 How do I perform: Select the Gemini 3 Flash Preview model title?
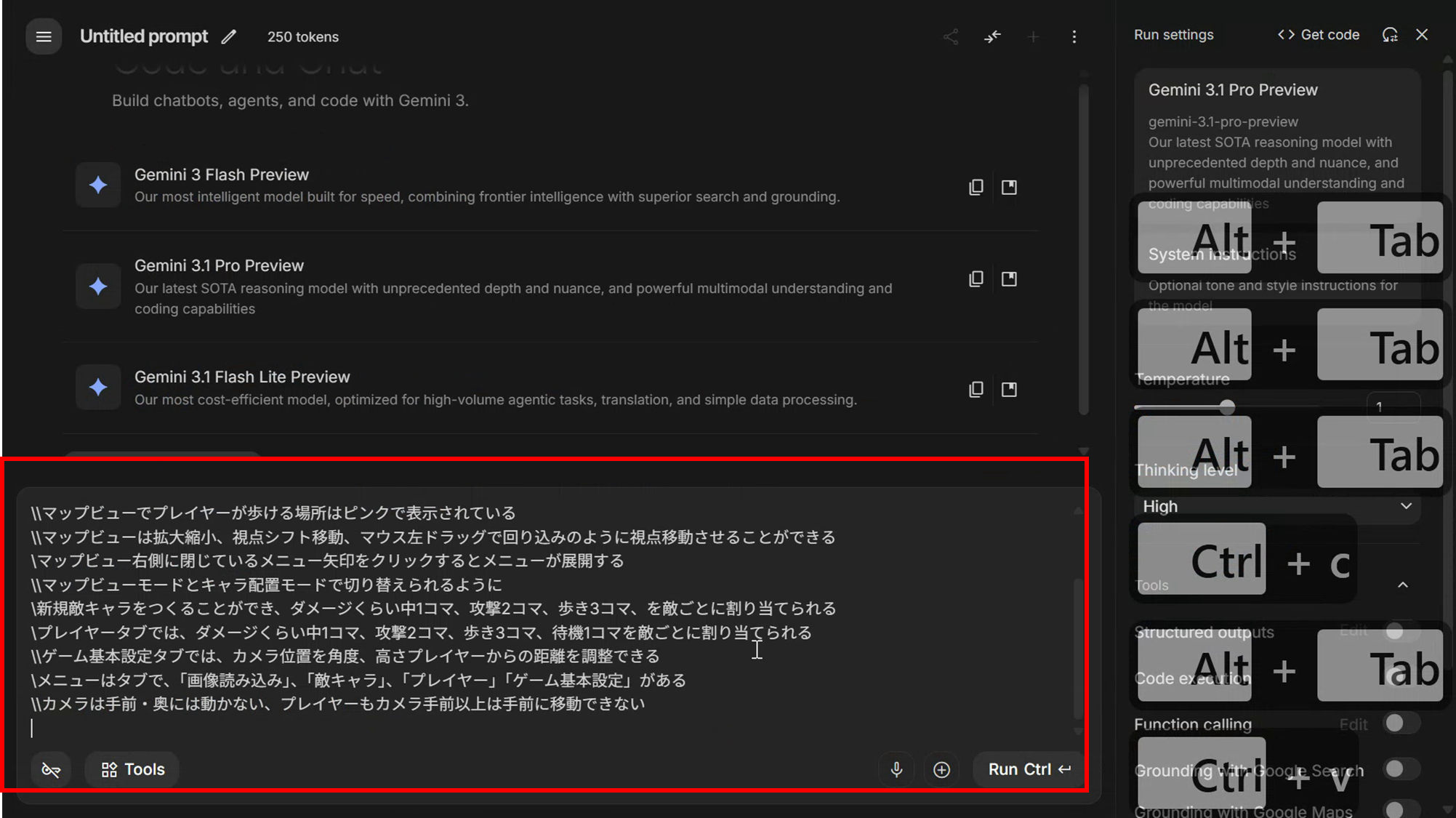(222, 175)
